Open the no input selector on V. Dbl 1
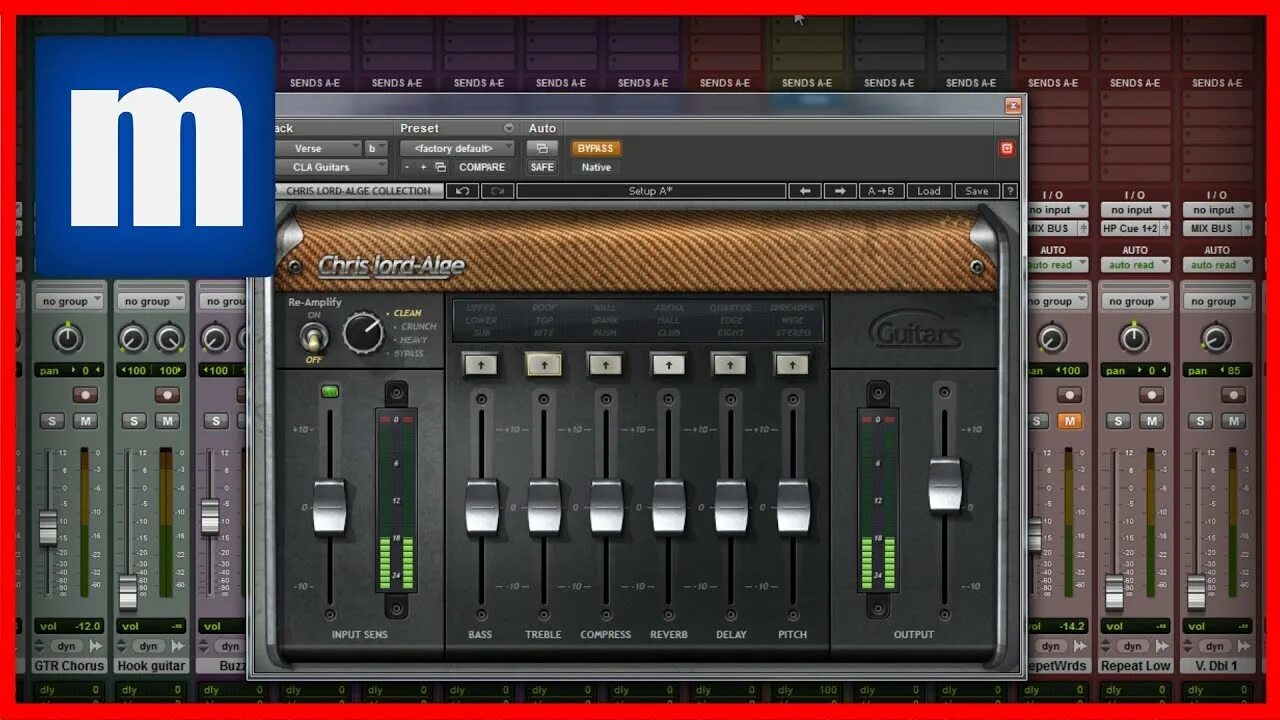The height and width of the screenshot is (720, 1280). [1217, 210]
